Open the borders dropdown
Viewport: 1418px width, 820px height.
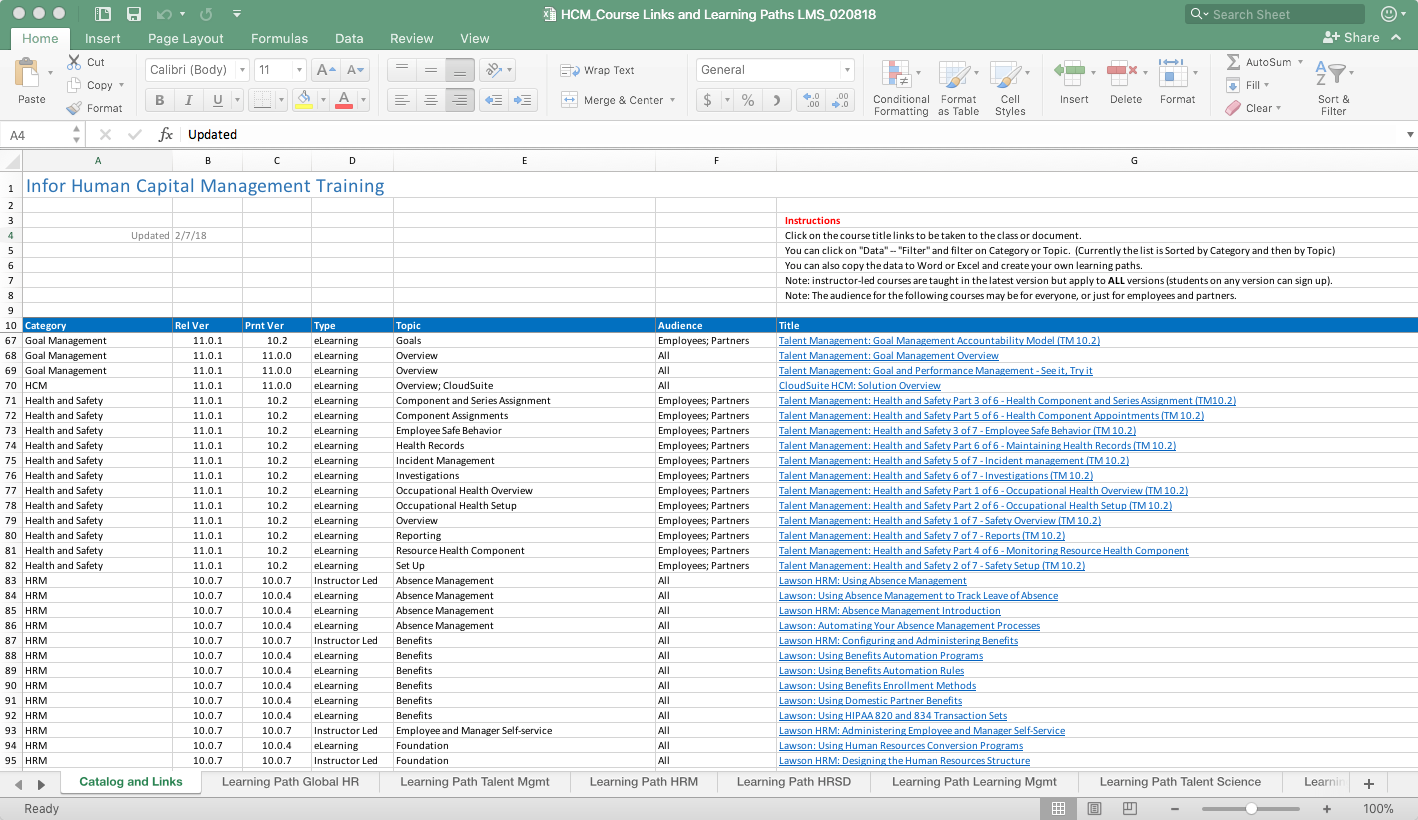(x=280, y=100)
